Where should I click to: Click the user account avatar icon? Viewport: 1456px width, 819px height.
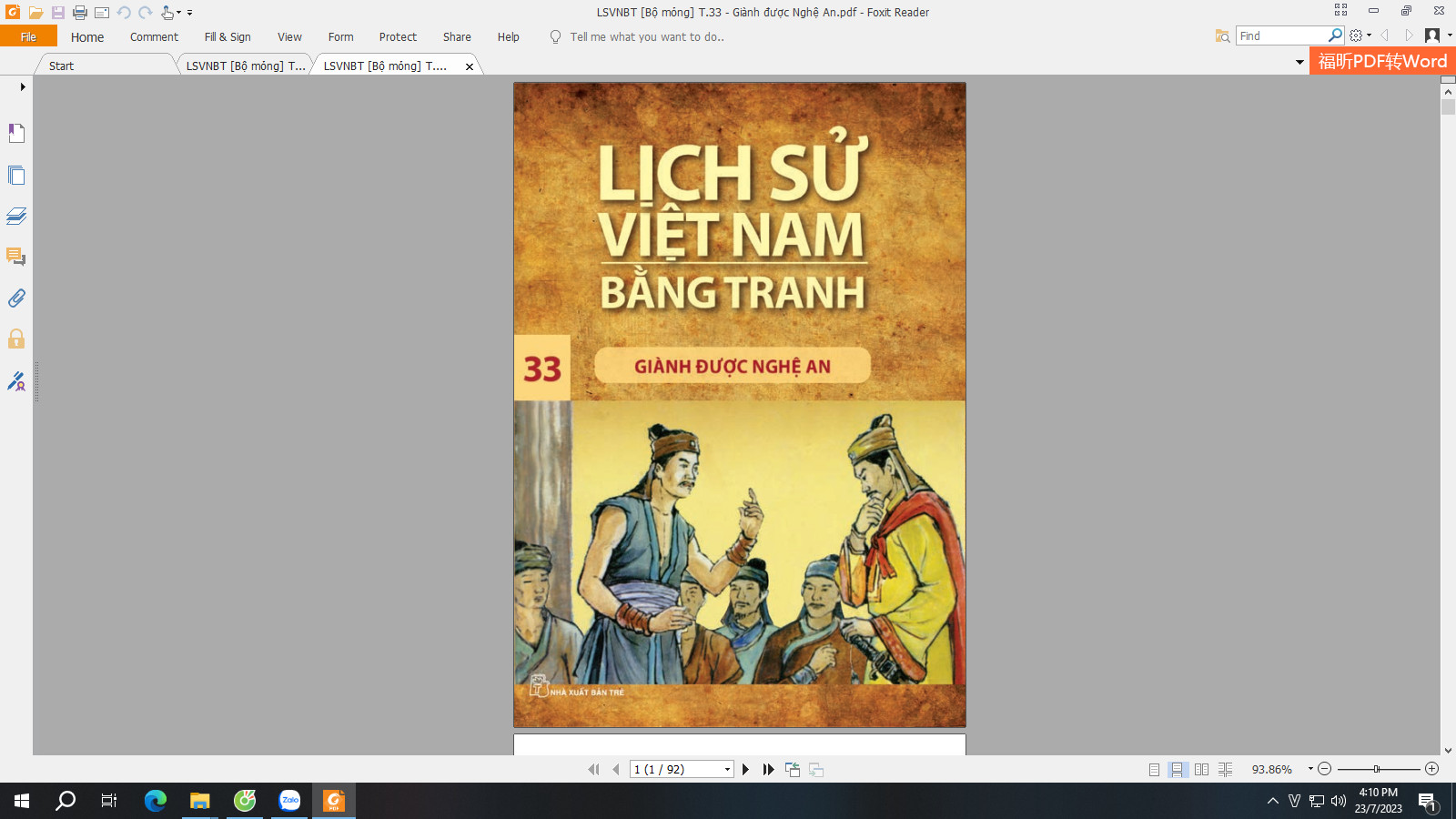(1432, 35)
